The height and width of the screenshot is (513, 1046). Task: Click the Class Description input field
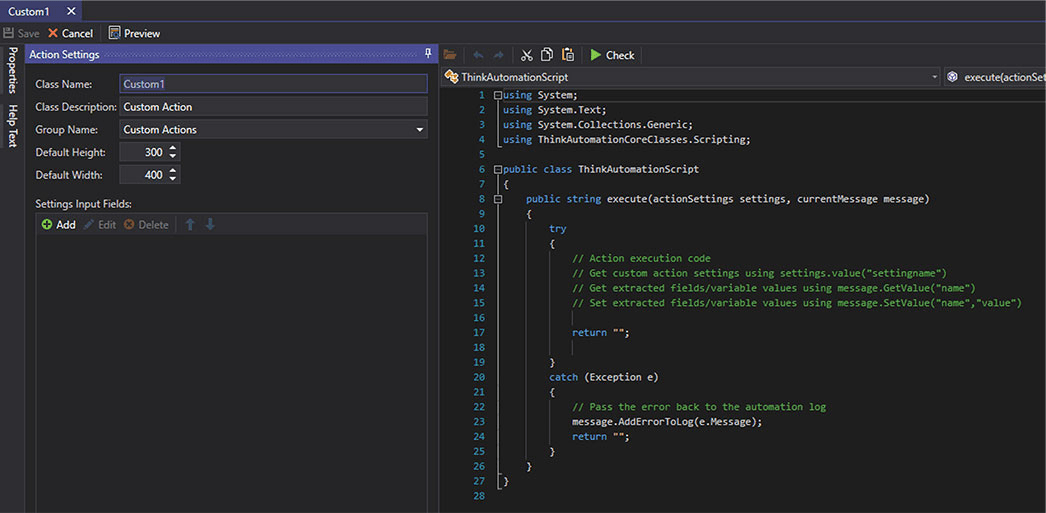click(x=273, y=107)
